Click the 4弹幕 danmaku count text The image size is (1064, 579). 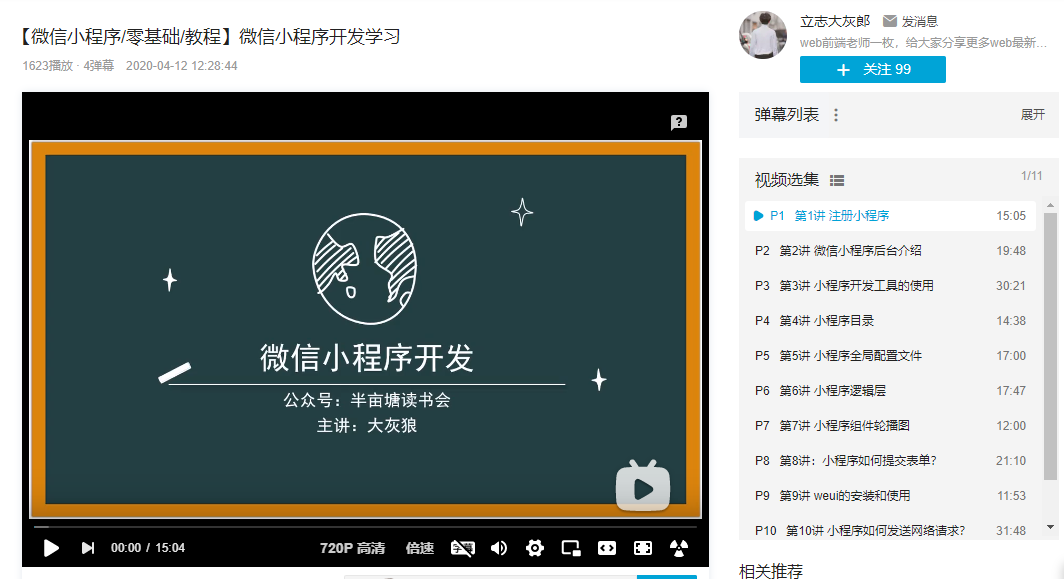[x=99, y=66]
